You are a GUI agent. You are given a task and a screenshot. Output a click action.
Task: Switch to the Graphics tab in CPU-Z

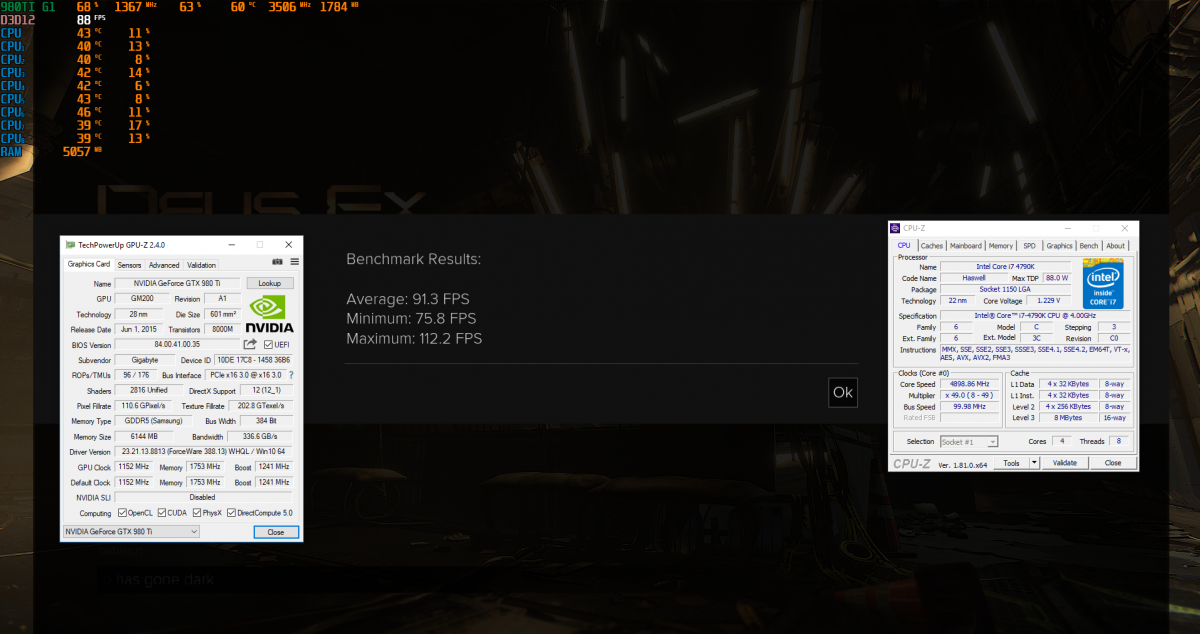(x=1060, y=245)
